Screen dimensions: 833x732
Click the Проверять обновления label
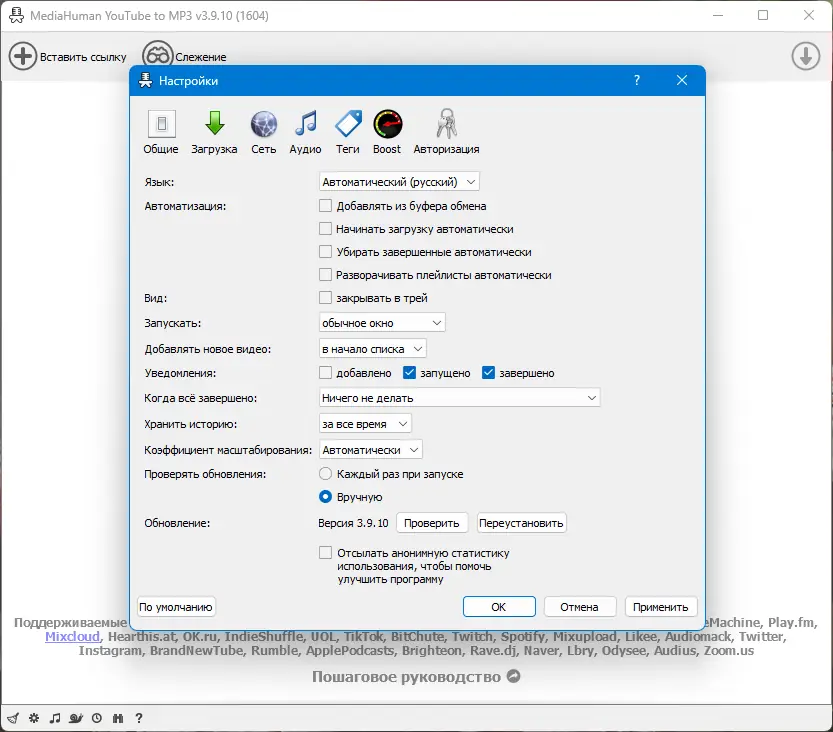coord(205,474)
